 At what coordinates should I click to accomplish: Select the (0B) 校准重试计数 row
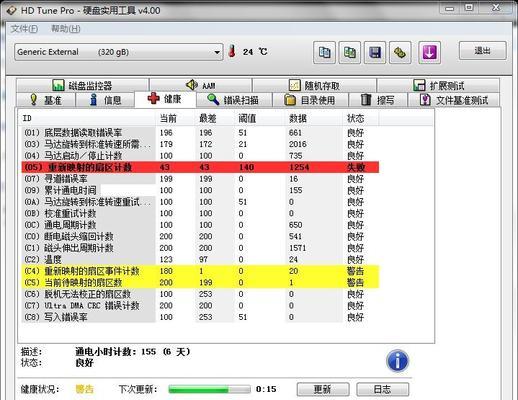(x=200, y=213)
